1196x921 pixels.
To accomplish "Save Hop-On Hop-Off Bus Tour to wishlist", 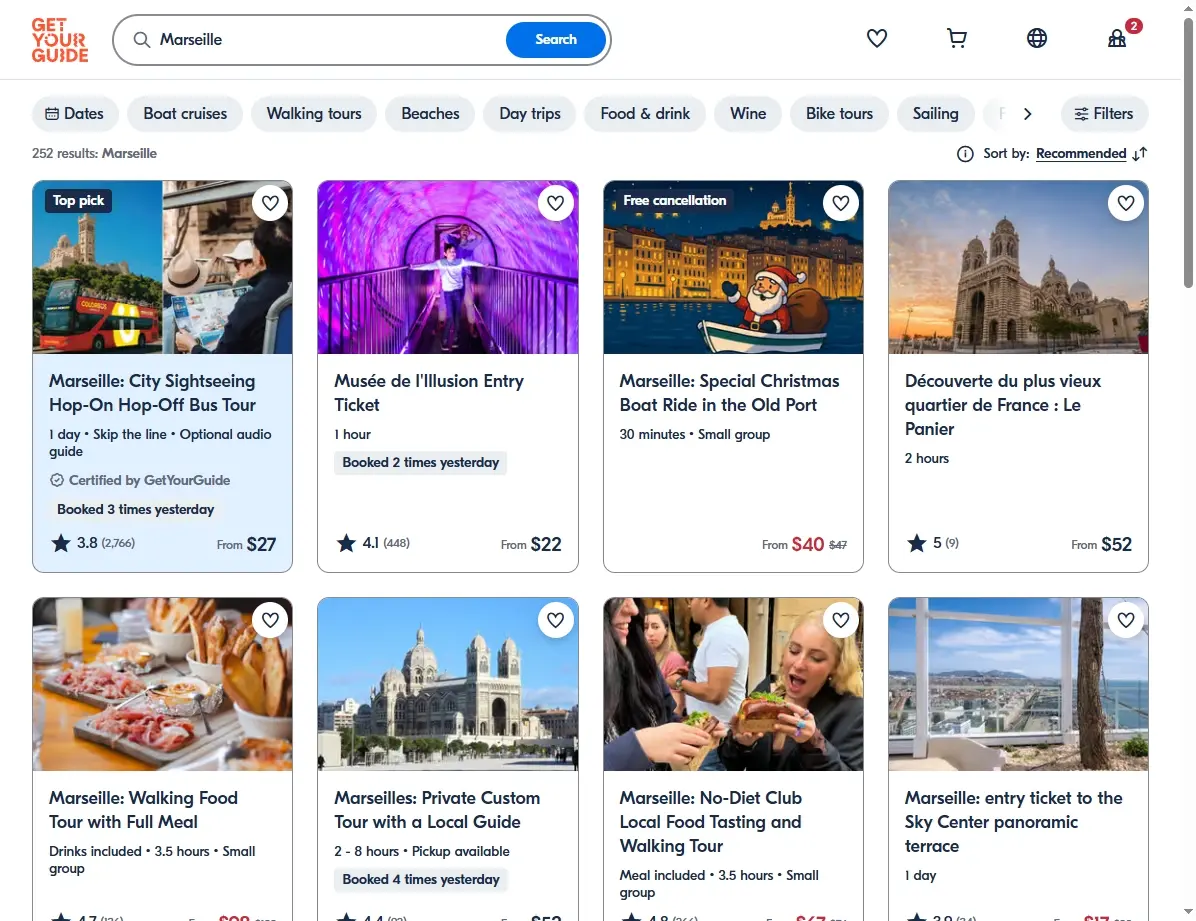I will click(x=270, y=203).
